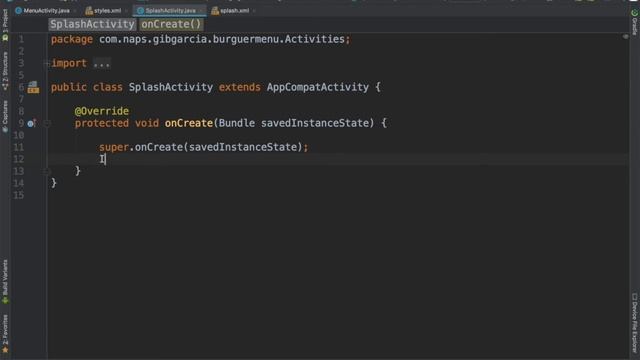Open the Build Variants tool window
The width and height of the screenshot is (640, 360).
(5, 282)
